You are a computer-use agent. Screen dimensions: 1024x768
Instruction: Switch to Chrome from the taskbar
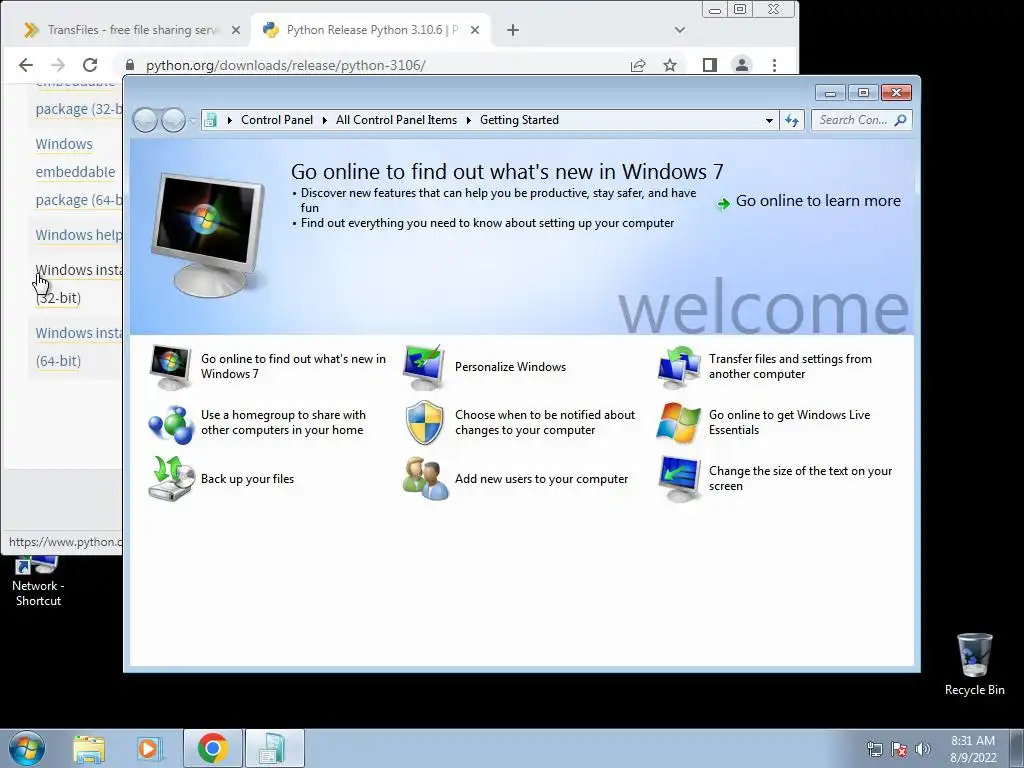coord(212,748)
